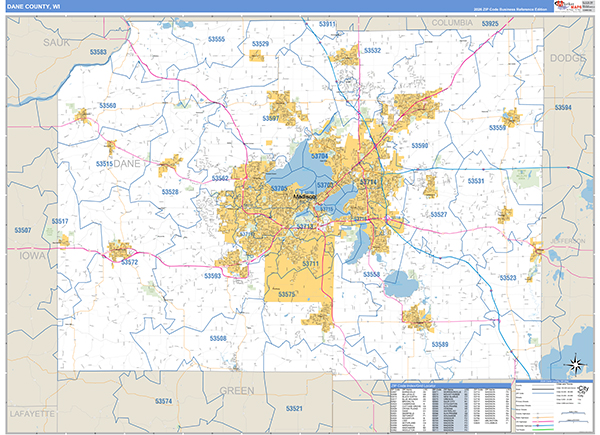Click the "LAFAYETTE" county label
The height and width of the screenshot is (435, 600).
(x=32, y=414)
